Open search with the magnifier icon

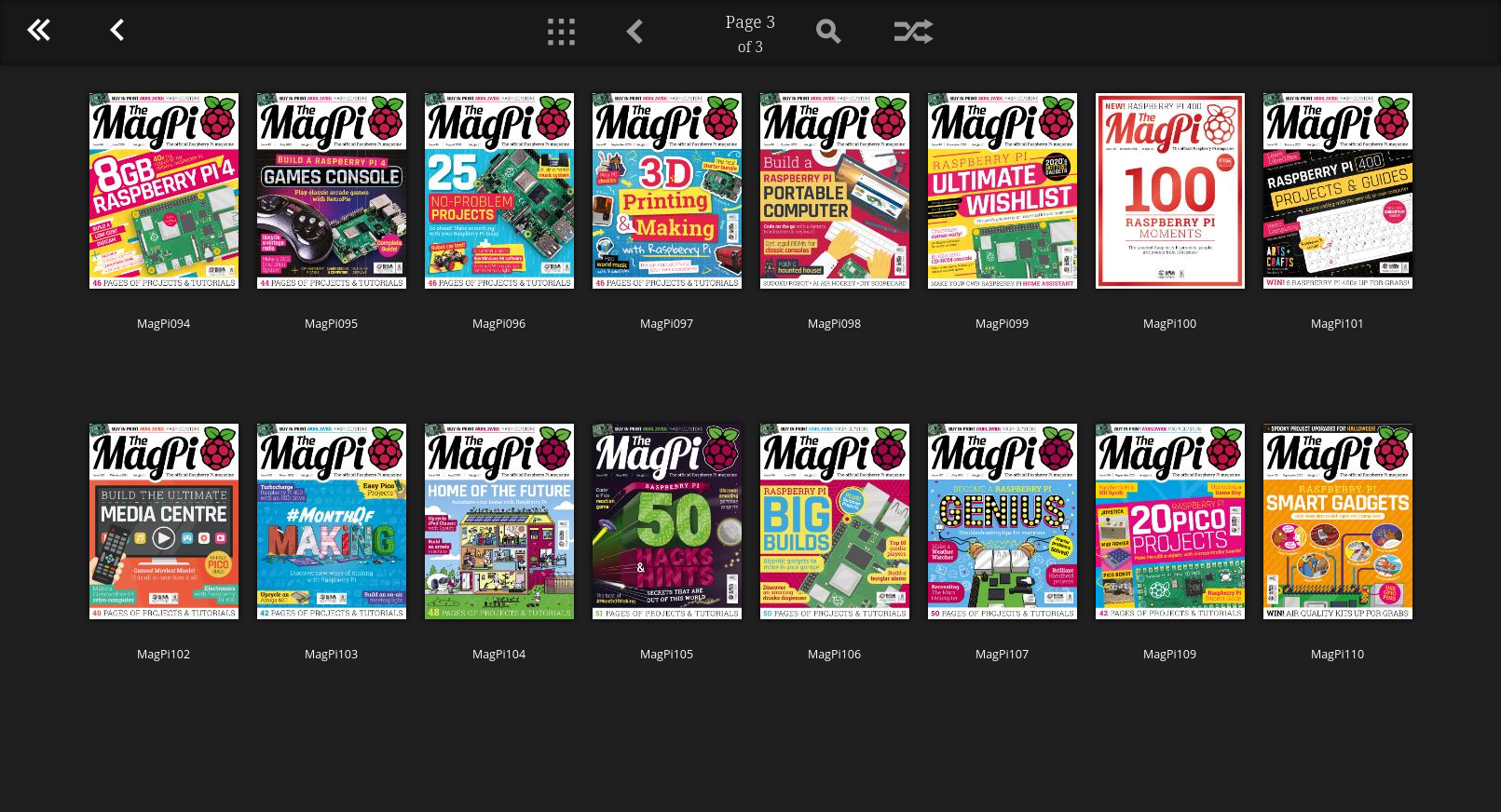pos(828,32)
